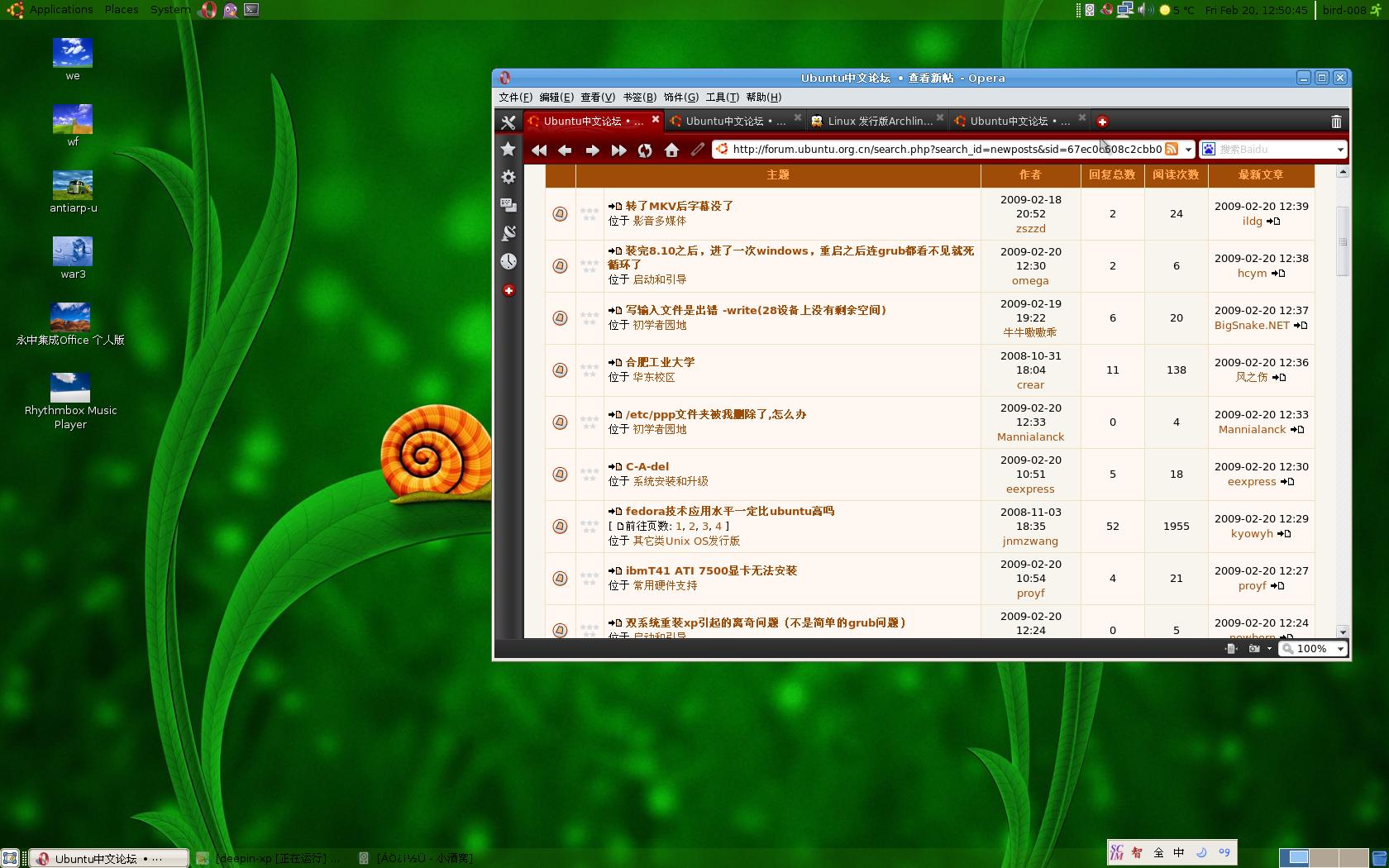Open thread /etc/ppp文件夹被我删除了,怎么办
The height and width of the screenshot is (868, 1389).
click(715, 414)
